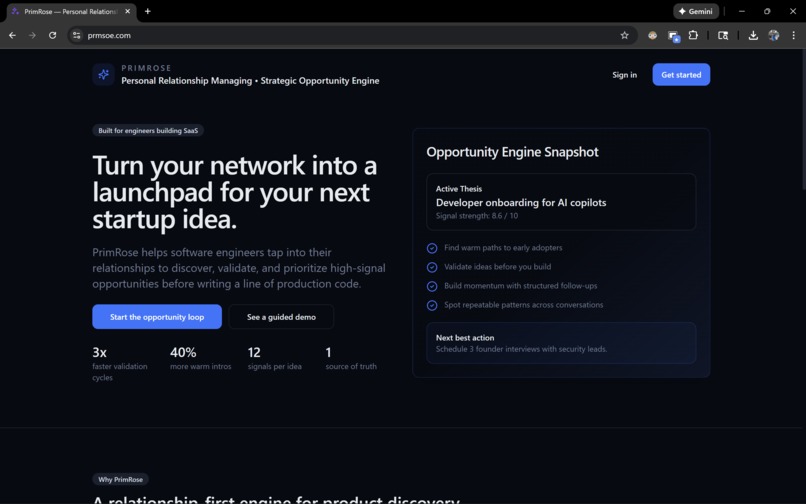Close the PrimRose browser tab
Screen dimensions: 806x504
click(127, 11)
